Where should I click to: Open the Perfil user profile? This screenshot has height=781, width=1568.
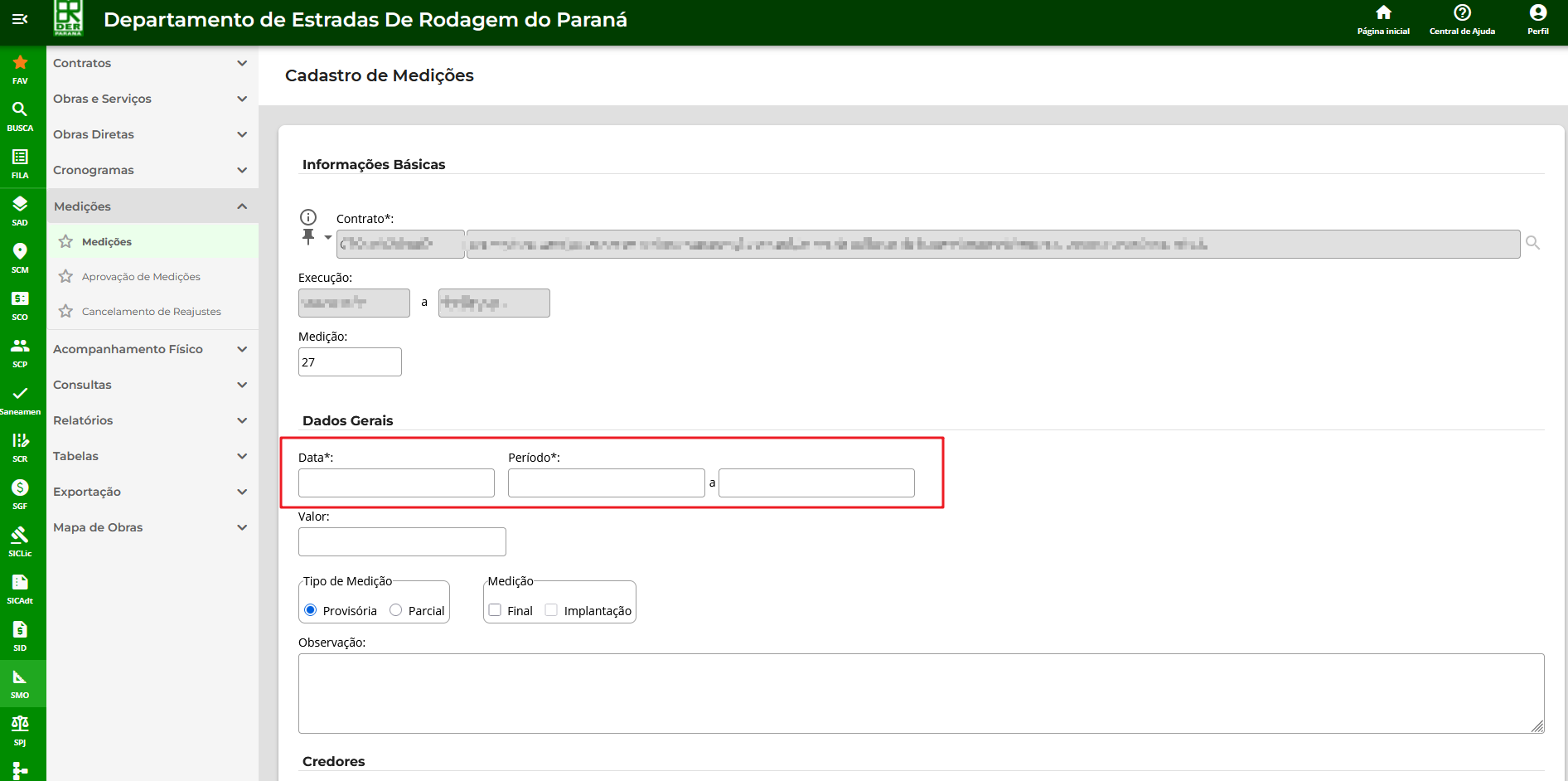pyautogui.click(x=1537, y=19)
